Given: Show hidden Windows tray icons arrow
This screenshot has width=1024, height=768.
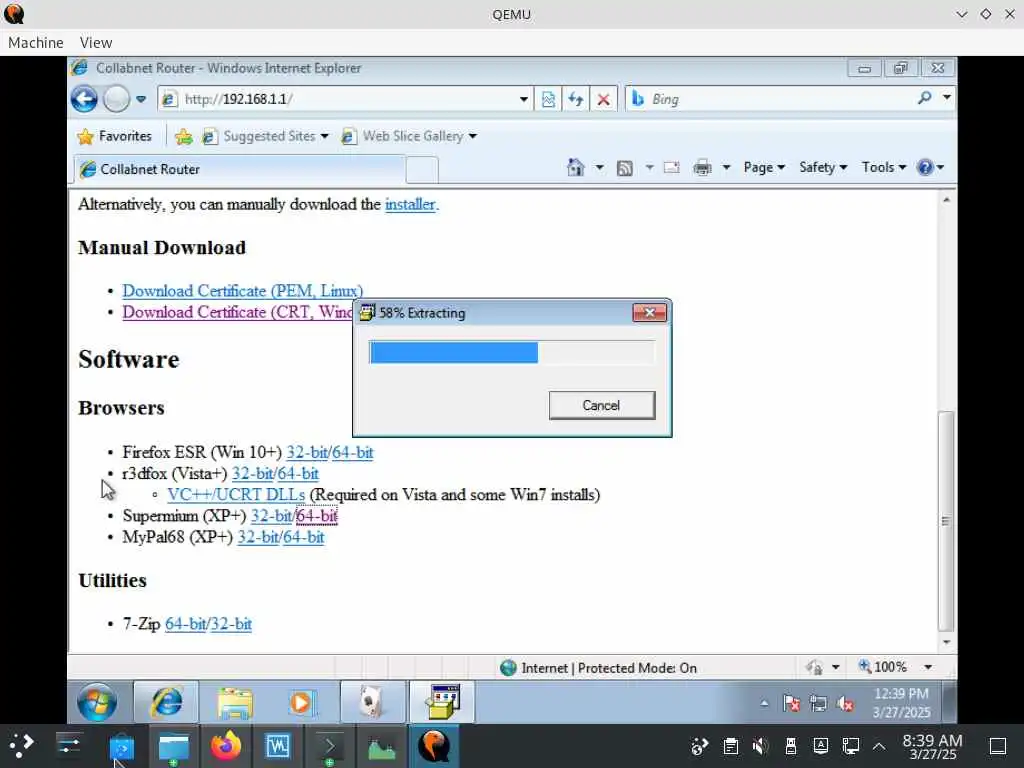Looking at the screenshot, I should tap(764, 704).
